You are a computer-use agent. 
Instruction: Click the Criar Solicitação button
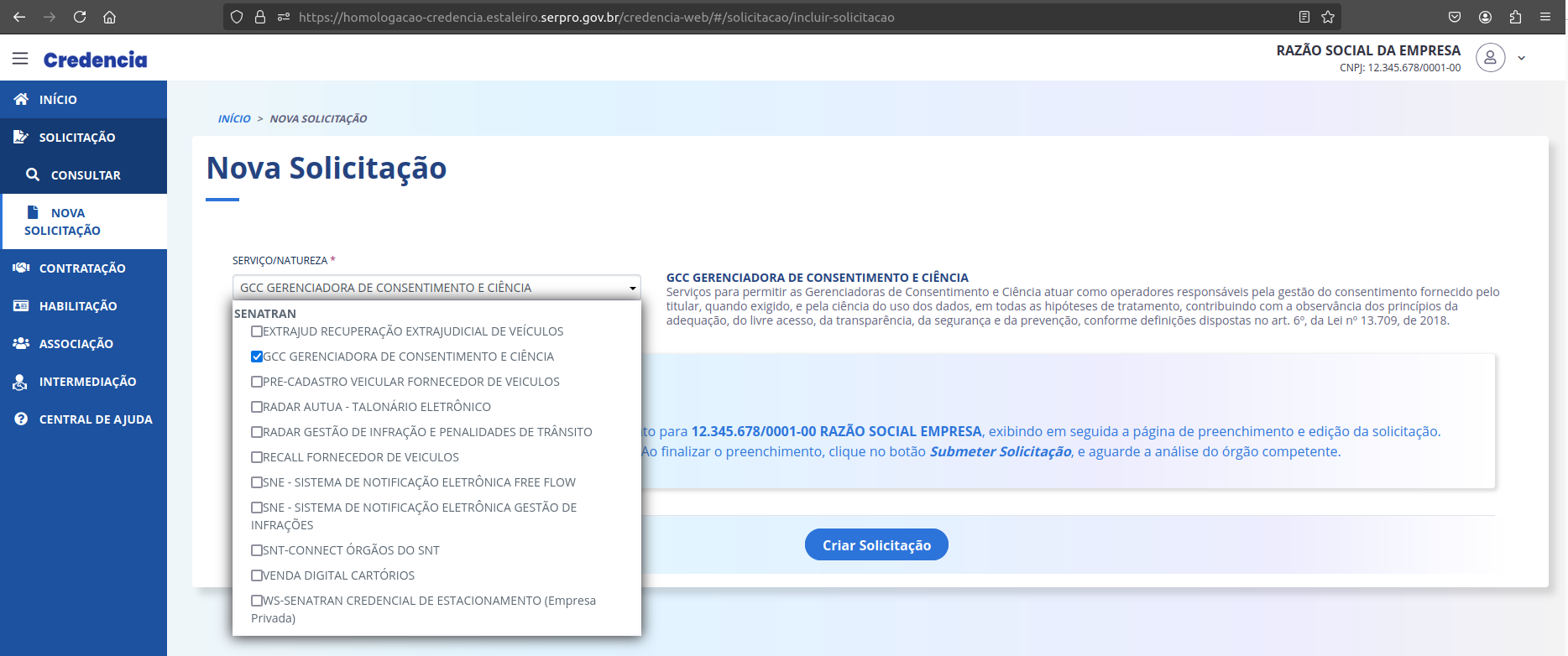pos(876,544)
